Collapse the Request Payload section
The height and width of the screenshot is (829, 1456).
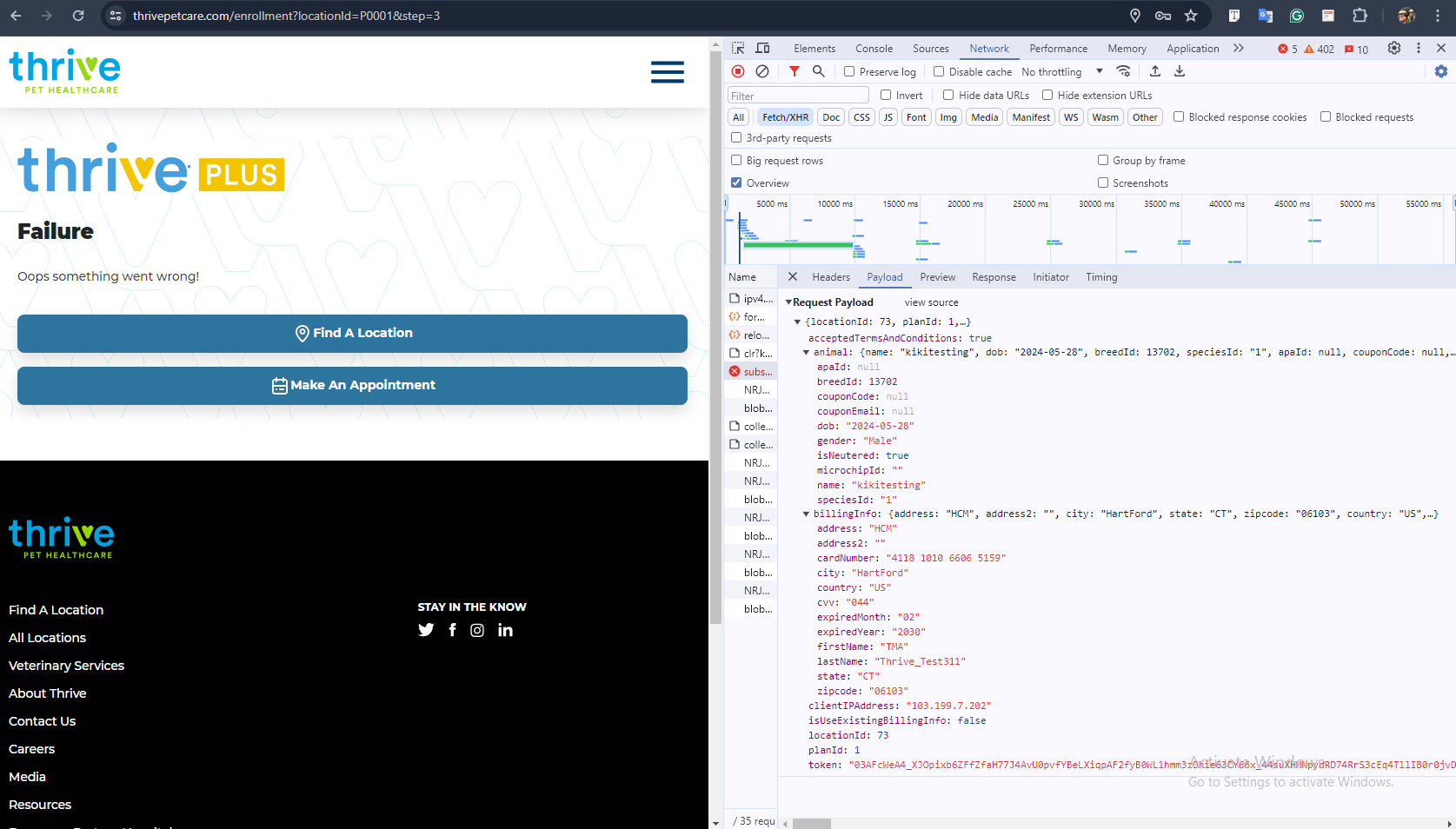[x=788, y=302]
